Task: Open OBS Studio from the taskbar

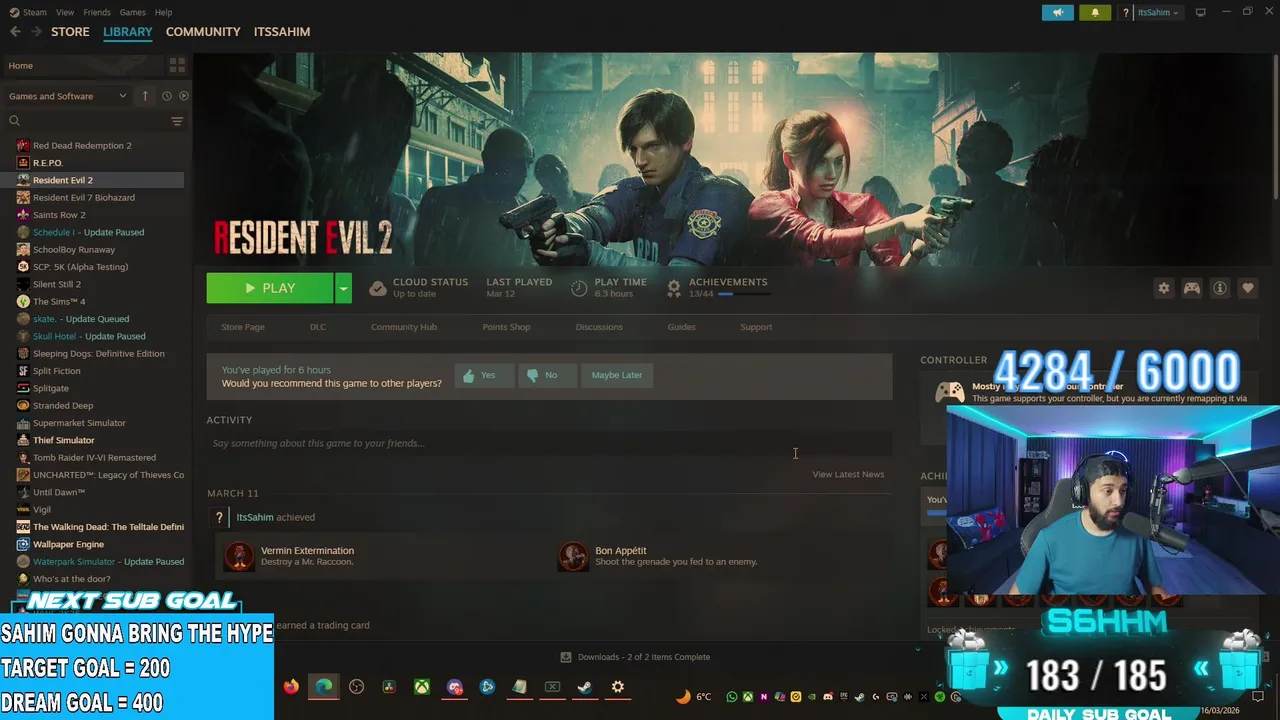Action: click(357, 687)
